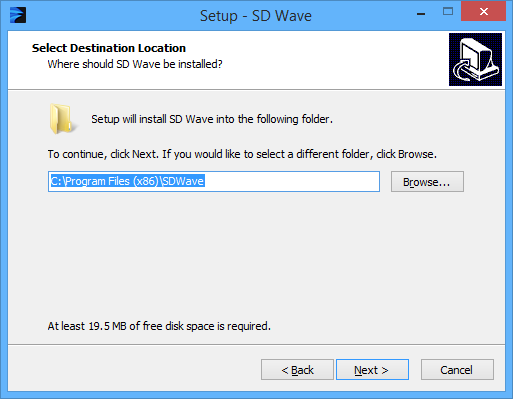
Task: Click 'Where should SD Wave be installed?' text
Action: [135, 64]
